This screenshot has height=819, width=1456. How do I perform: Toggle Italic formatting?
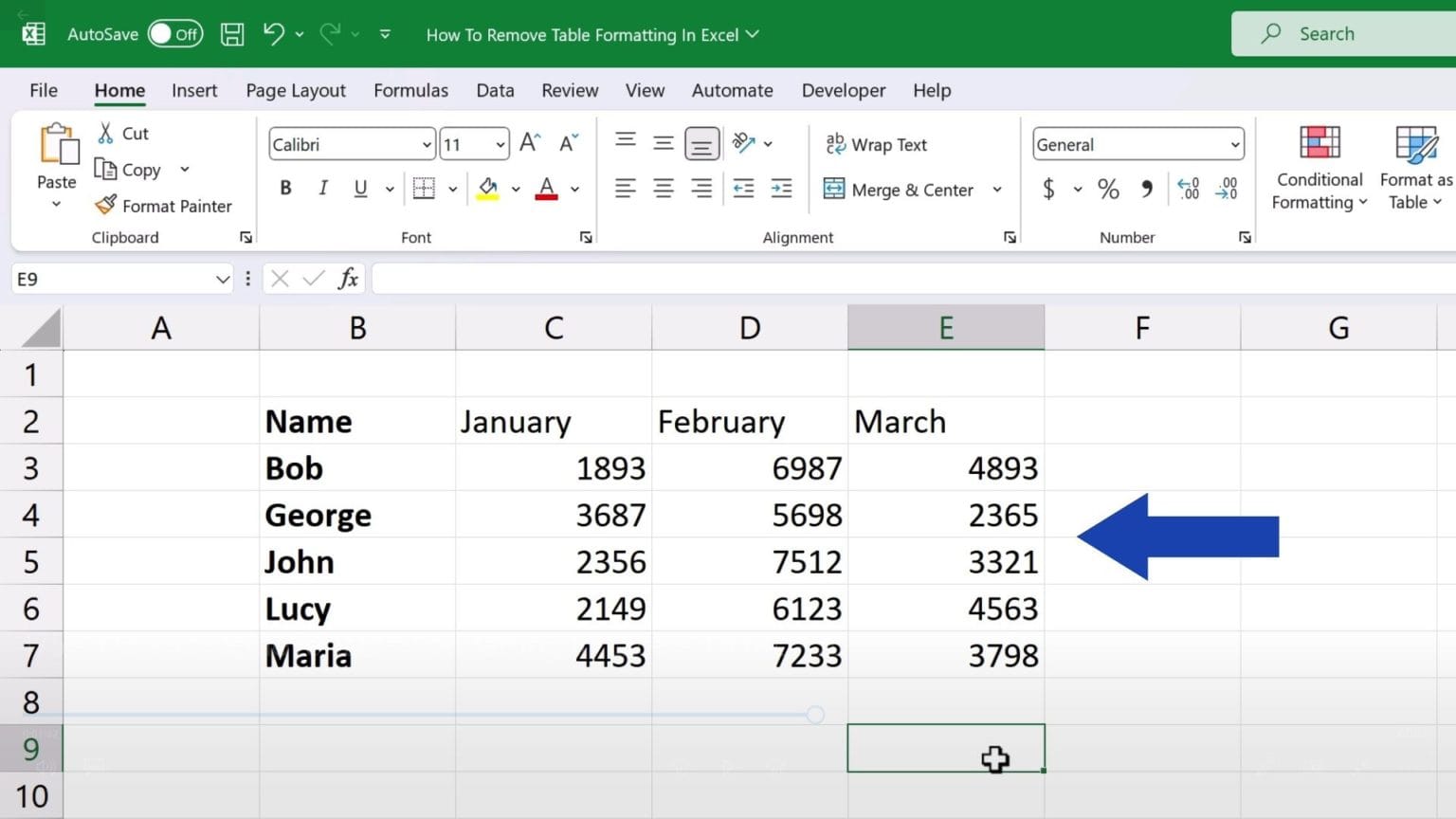point(323,189)
